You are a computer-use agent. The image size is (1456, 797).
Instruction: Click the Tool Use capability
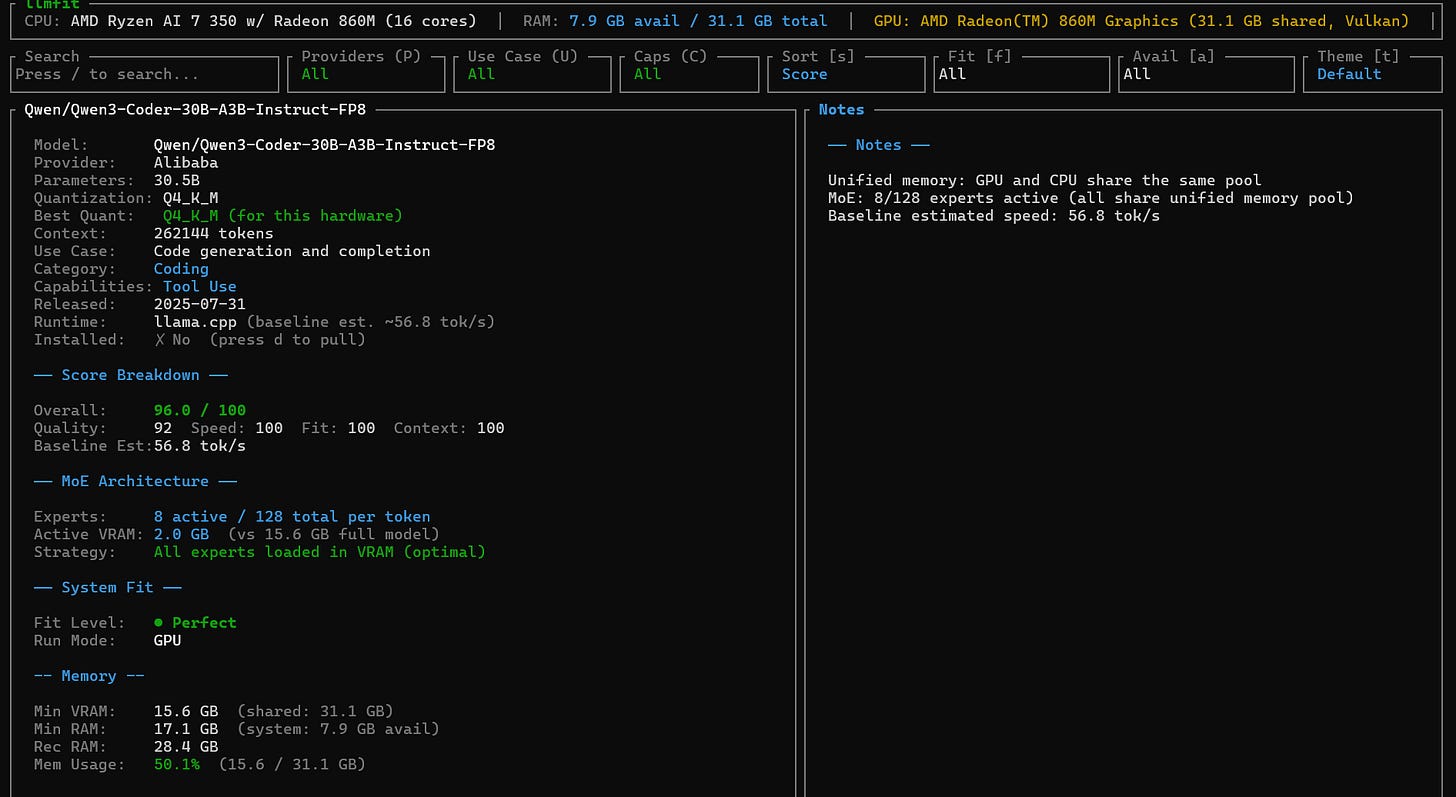click(x=200, y=287)
